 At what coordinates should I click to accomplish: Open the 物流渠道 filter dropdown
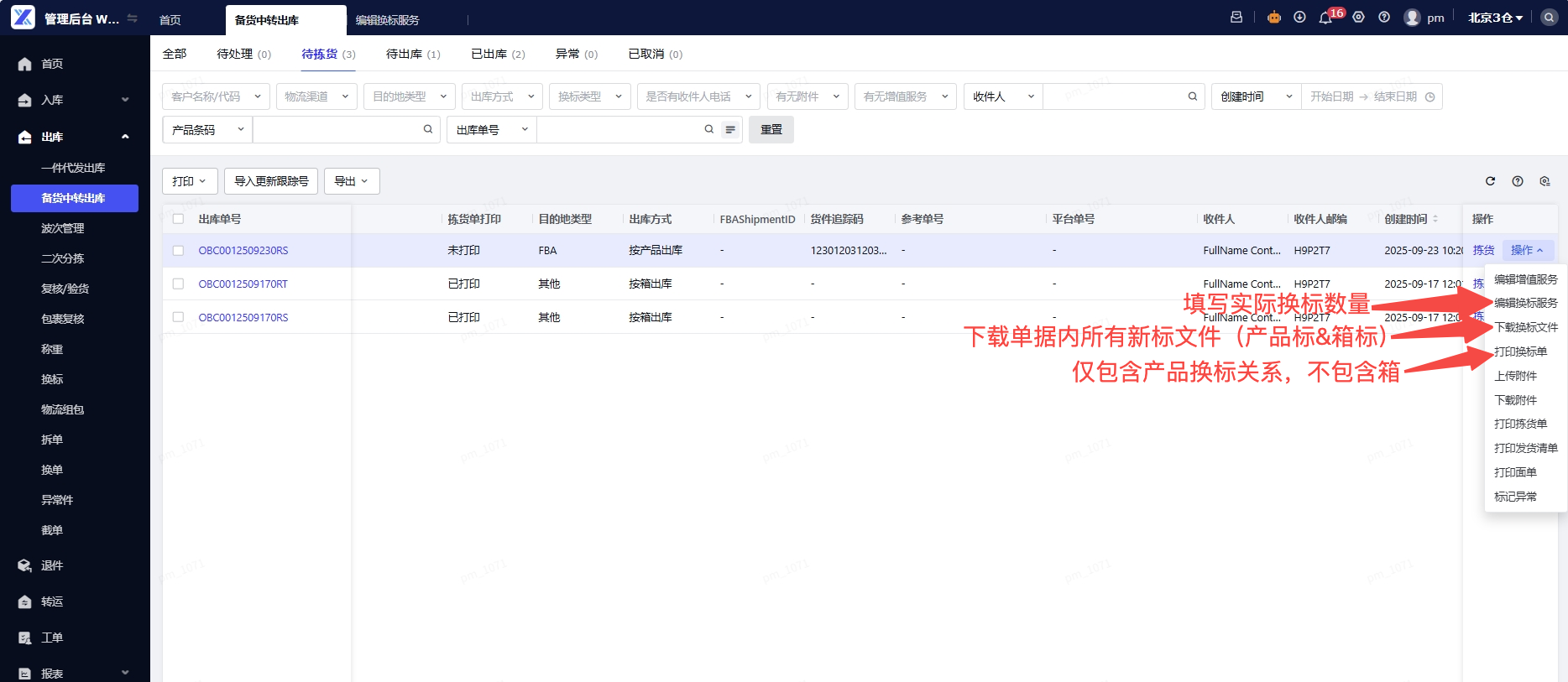[316, 96]
